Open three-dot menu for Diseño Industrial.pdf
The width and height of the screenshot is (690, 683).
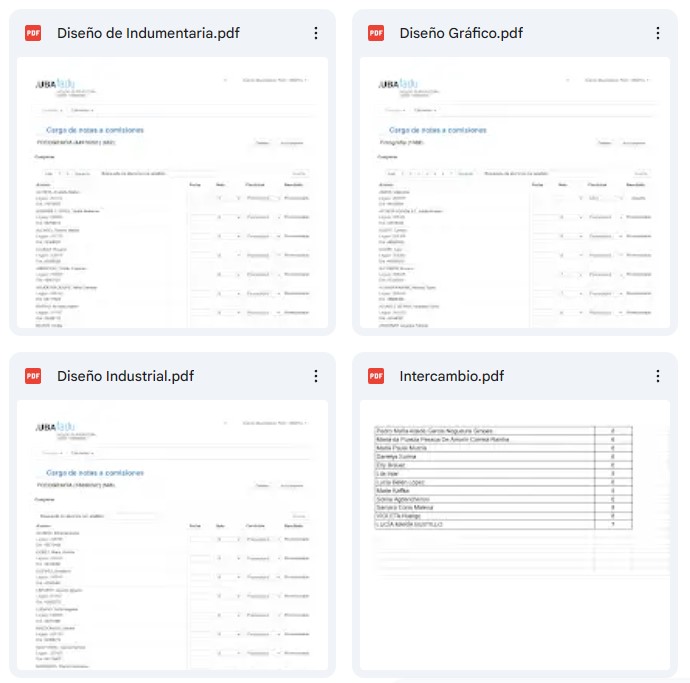[316, 376]
